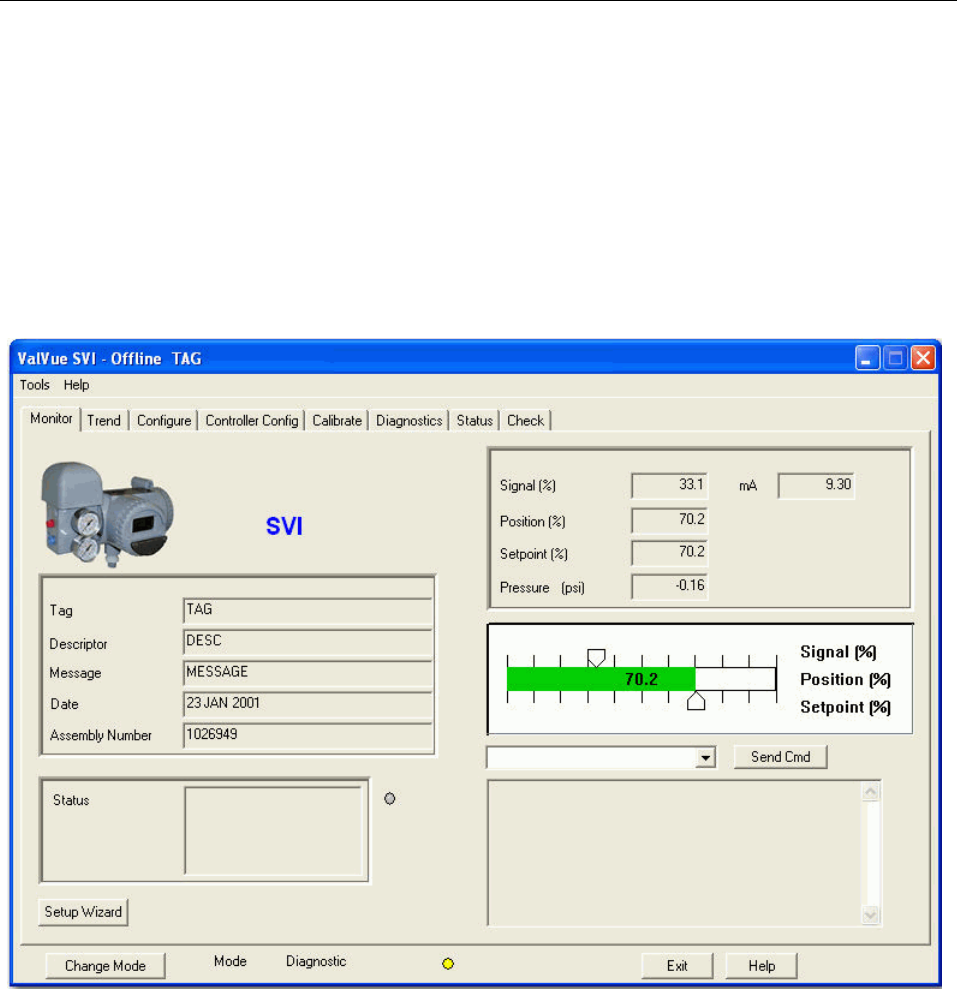Click the Position [%] legend label

coord(845,679)
